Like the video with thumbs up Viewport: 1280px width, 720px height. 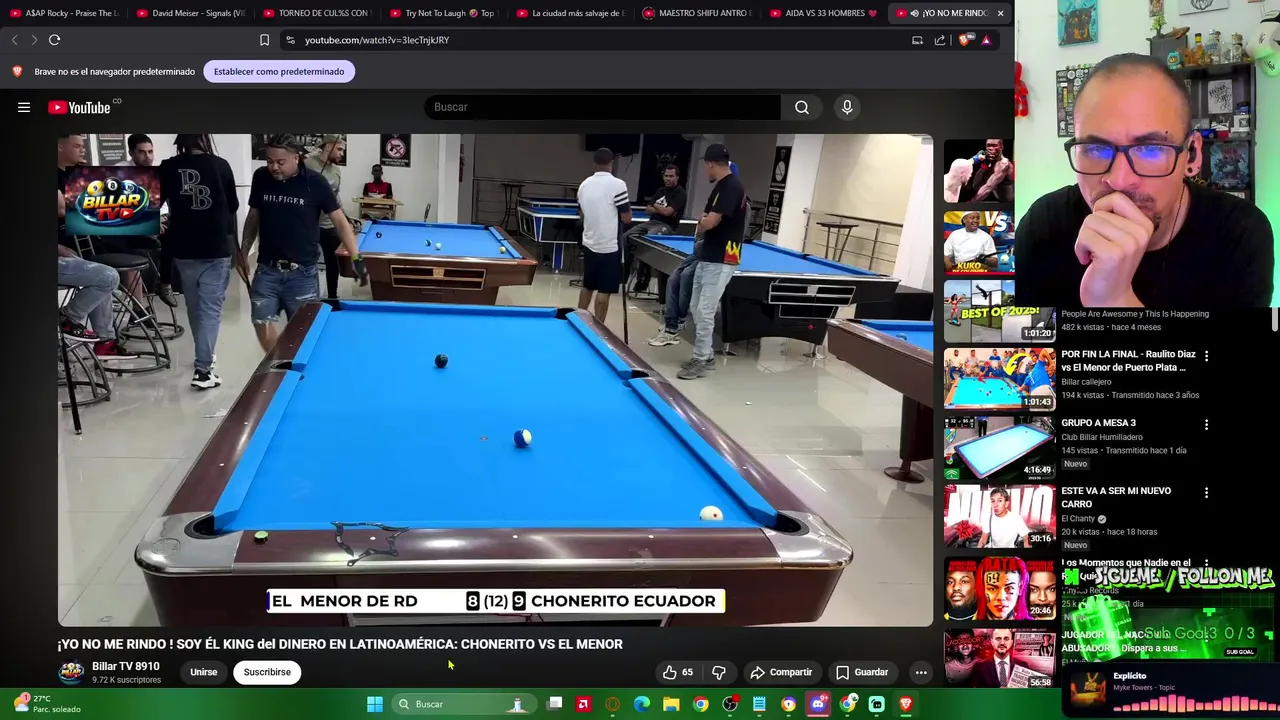click(678, 672)
